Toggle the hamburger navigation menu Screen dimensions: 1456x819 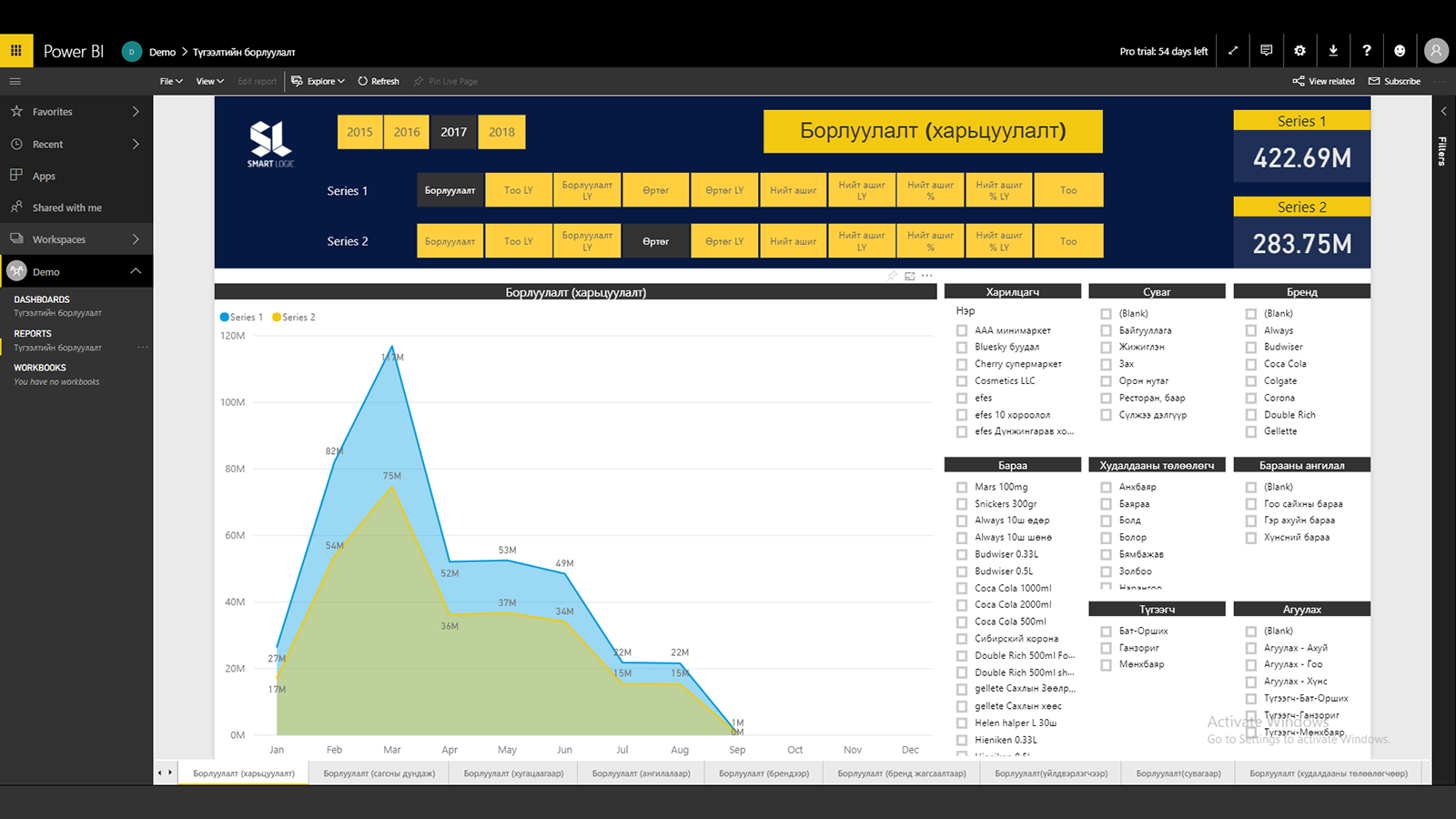pos(15,81)
